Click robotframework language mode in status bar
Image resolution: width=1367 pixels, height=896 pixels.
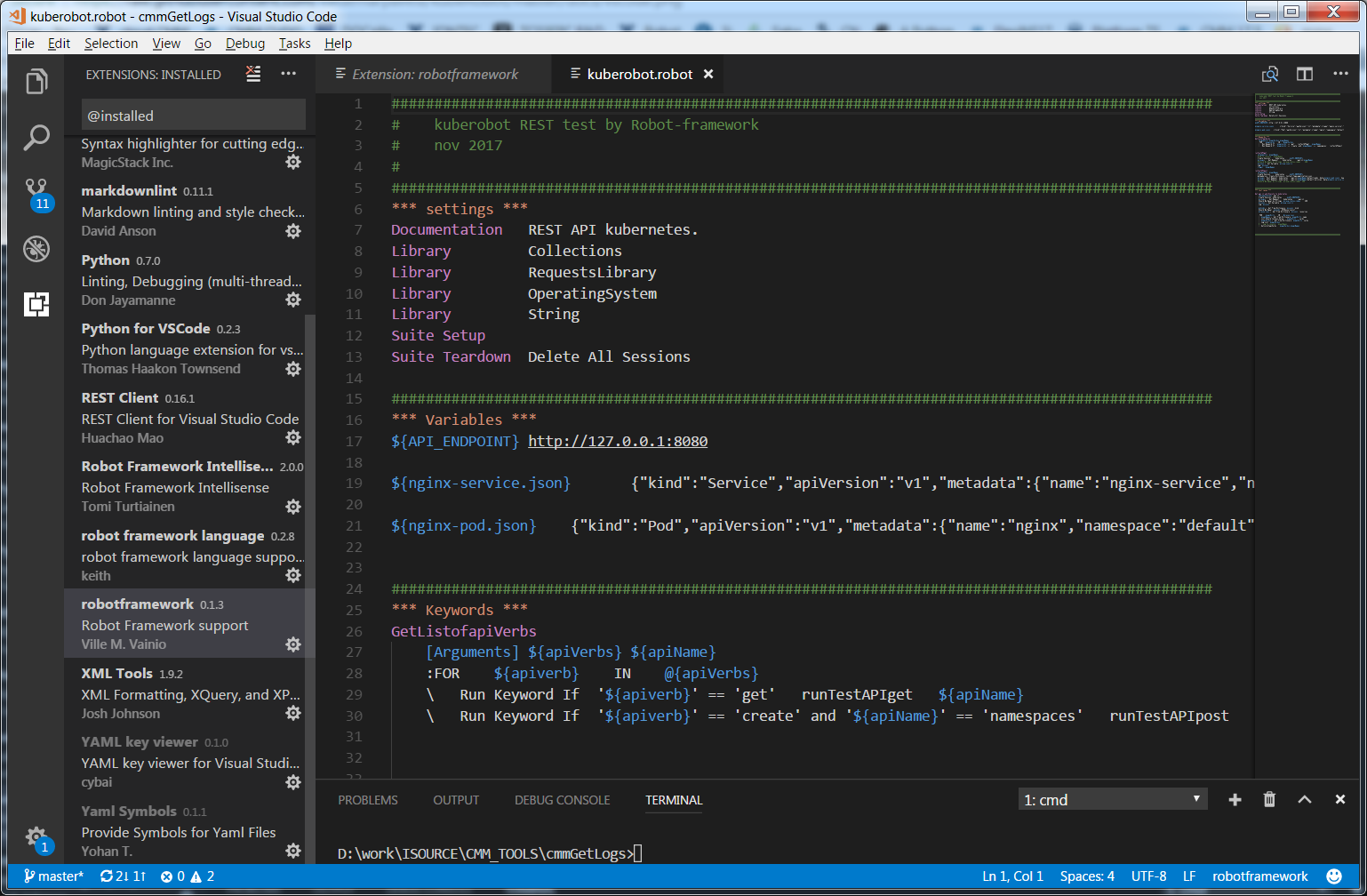1259,876
